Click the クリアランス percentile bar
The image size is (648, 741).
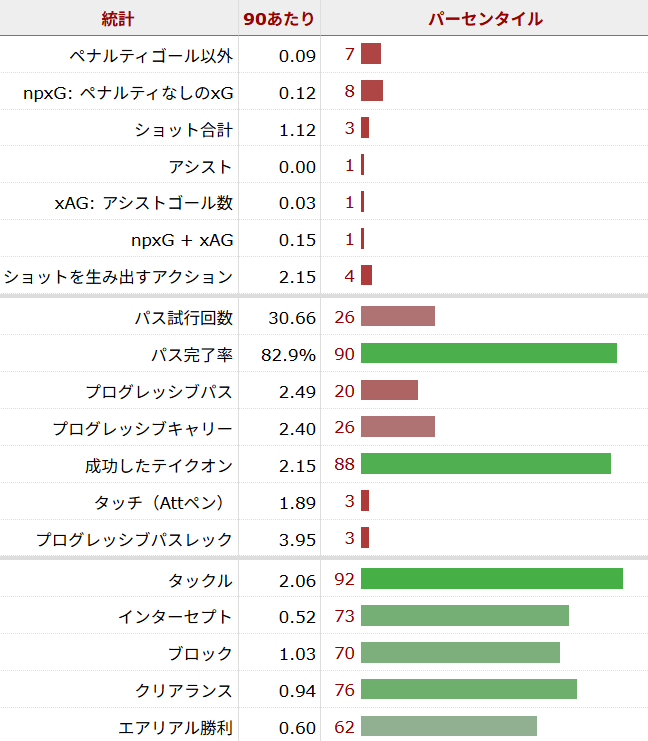pyautogui.click(x=468, y=690)
